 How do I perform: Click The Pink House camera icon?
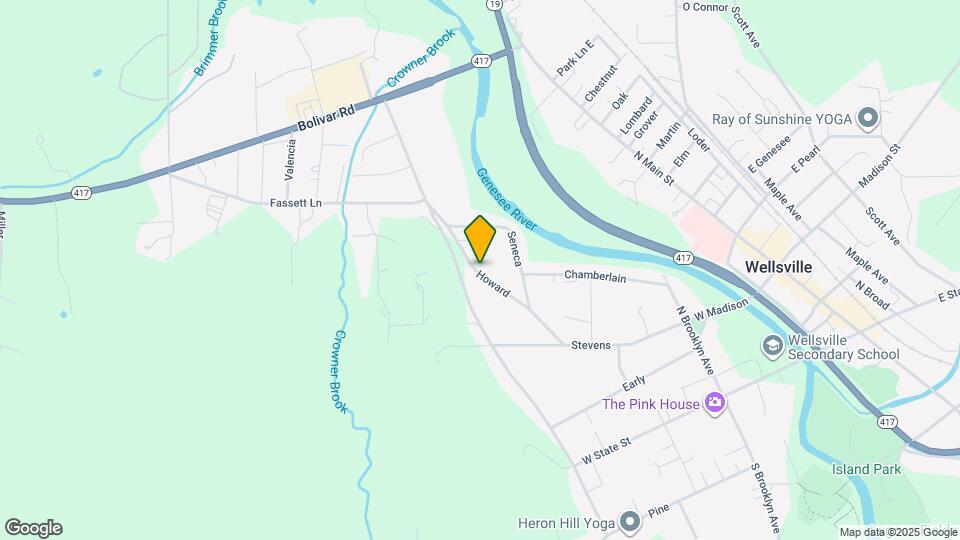pos(714,403)
